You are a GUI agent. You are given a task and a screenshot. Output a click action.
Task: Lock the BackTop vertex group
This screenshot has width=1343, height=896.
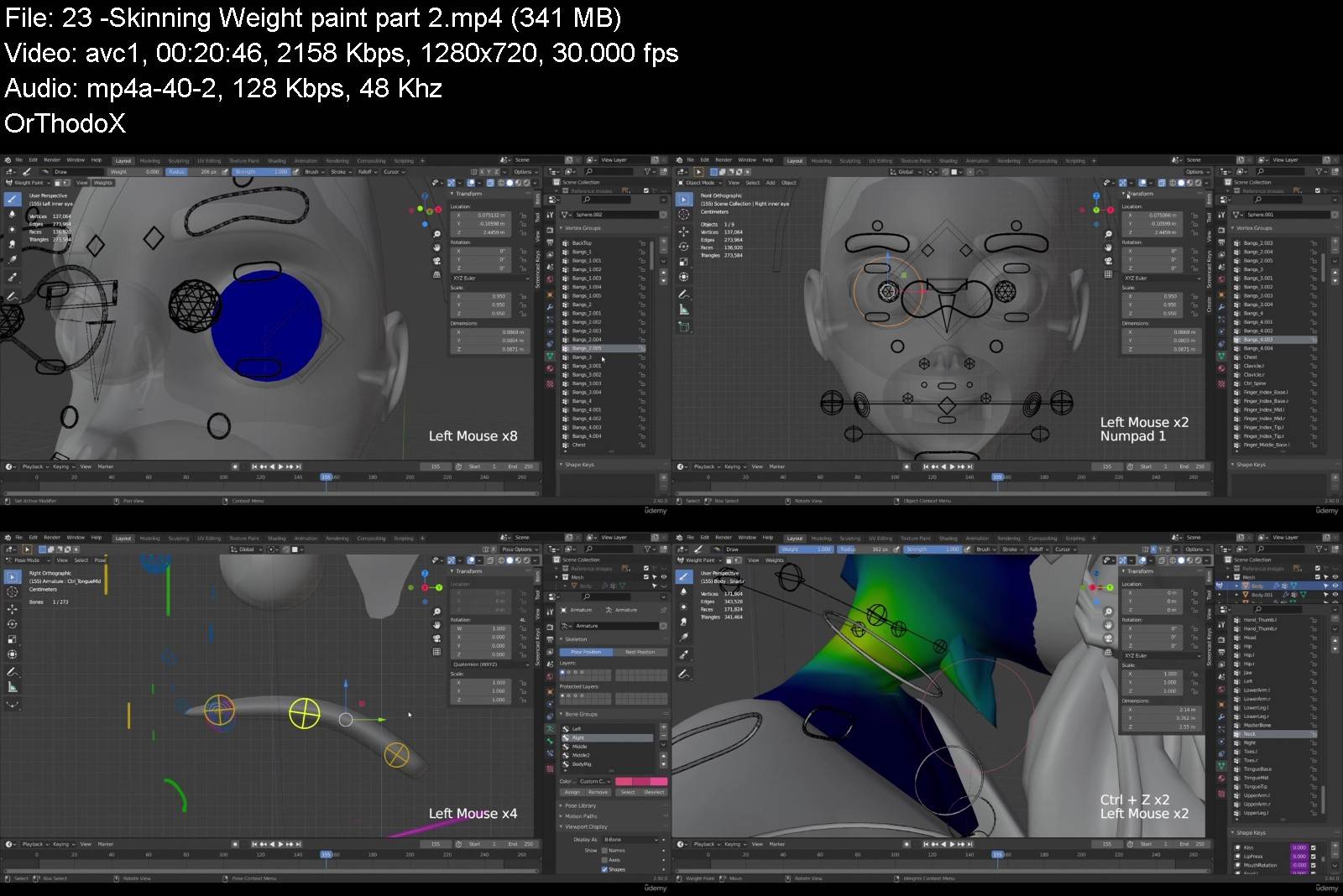coord(642,243)
